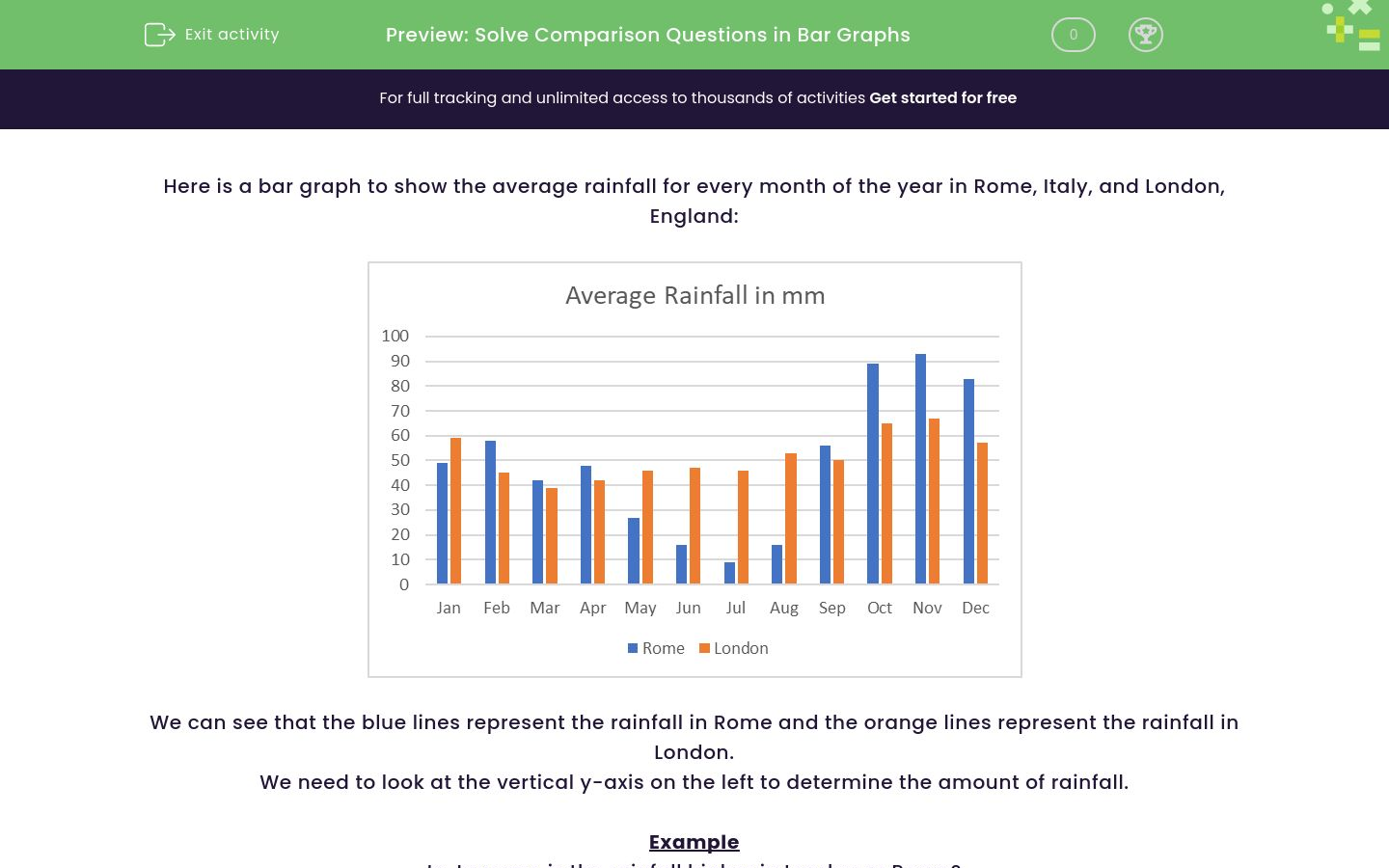Viewport: 1389px width, 868px height.
Task: Click the Get started for free link
Action: (942, 97)
